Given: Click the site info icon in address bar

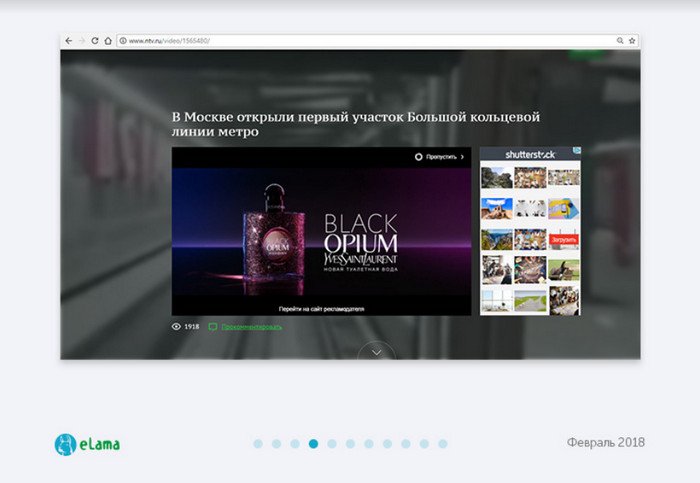Looking at the screenshot, I should coord(123,41).
